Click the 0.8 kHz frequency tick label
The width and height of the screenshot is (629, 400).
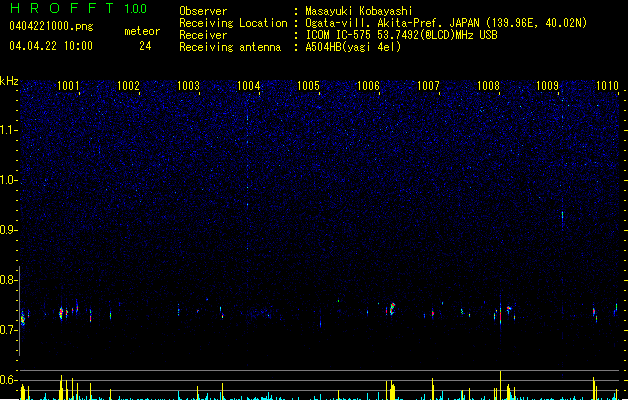[x=8, y=280]
